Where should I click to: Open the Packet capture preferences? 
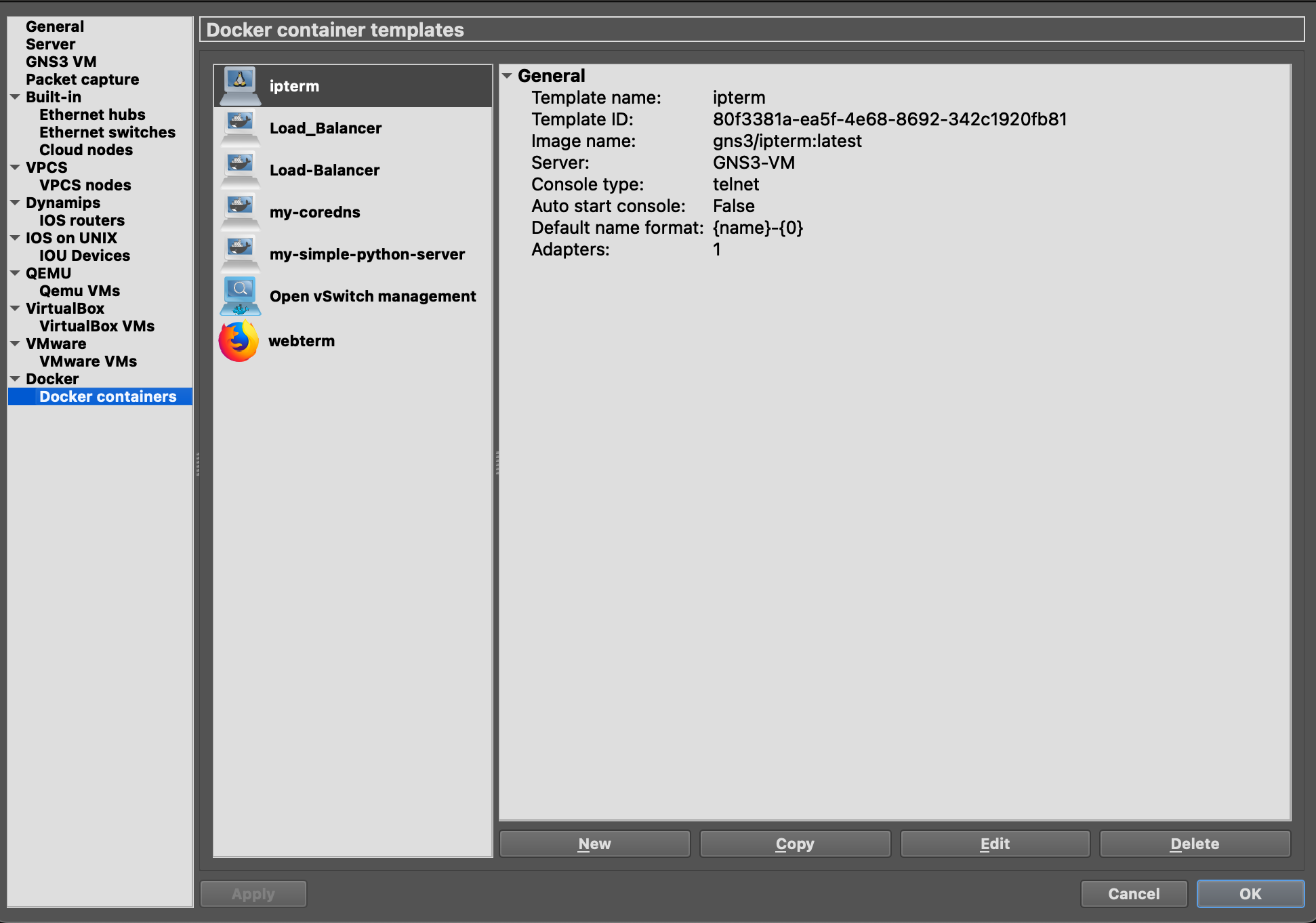[x=82, y=79]
